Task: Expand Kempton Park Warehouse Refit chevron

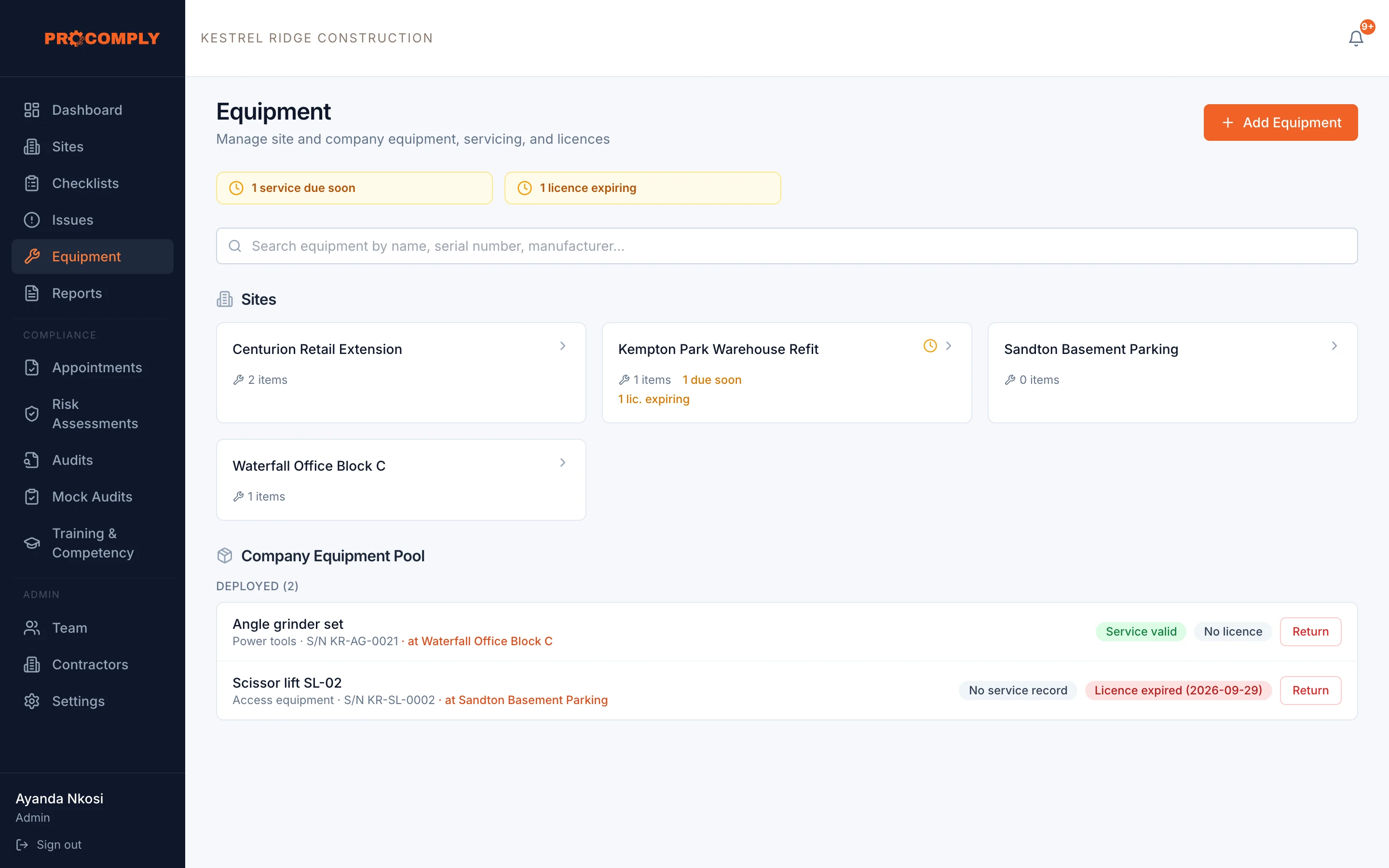Action: coord(948,346)
